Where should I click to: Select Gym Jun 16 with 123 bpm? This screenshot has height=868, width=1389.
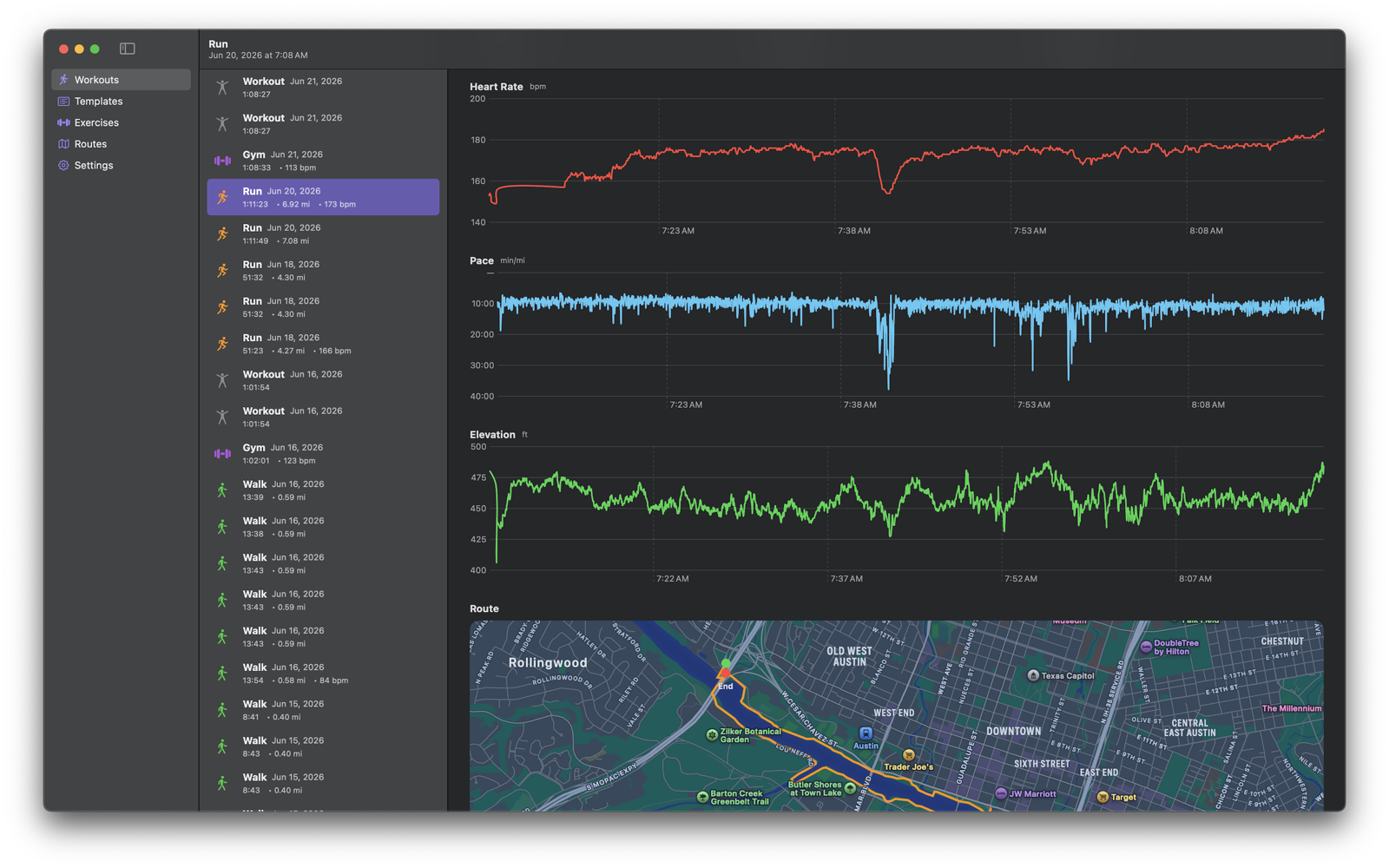323,454
